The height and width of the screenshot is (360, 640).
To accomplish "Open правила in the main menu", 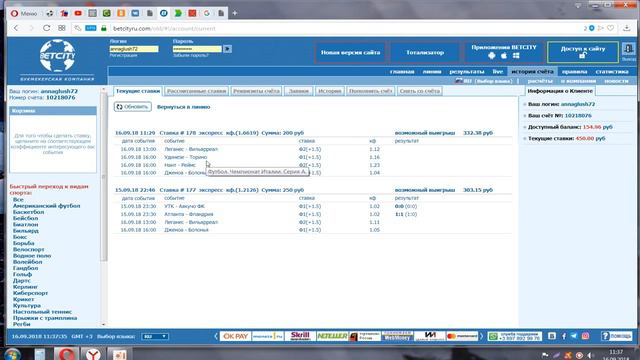I will (574, 71).
